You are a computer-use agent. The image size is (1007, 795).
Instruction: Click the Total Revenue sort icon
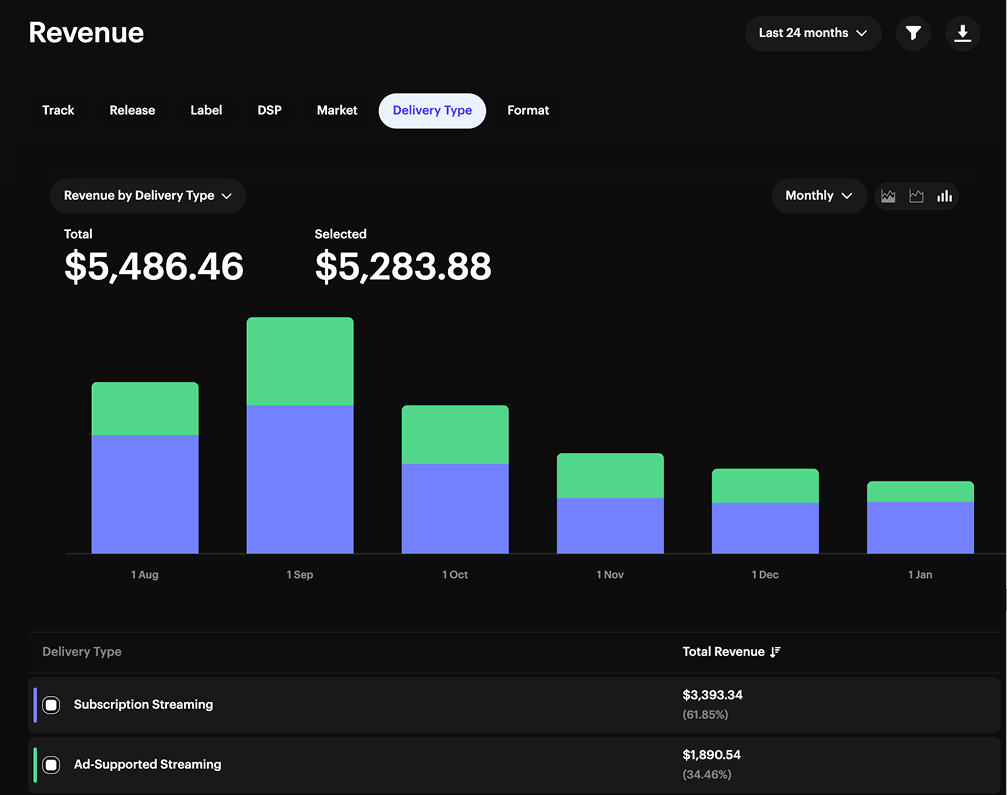click(x=775, y=652)
